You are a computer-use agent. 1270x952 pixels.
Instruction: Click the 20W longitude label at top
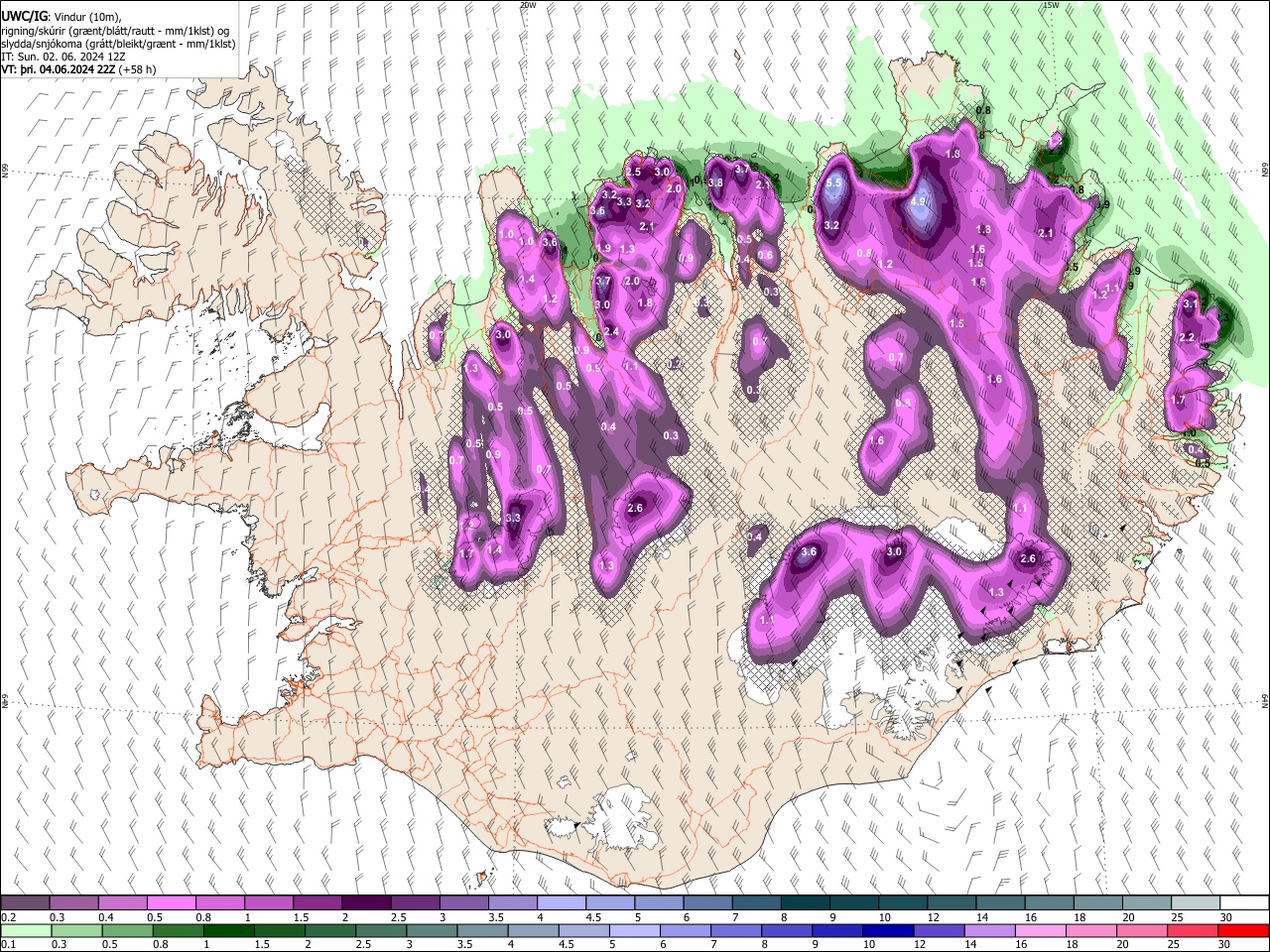click(528, 5)
